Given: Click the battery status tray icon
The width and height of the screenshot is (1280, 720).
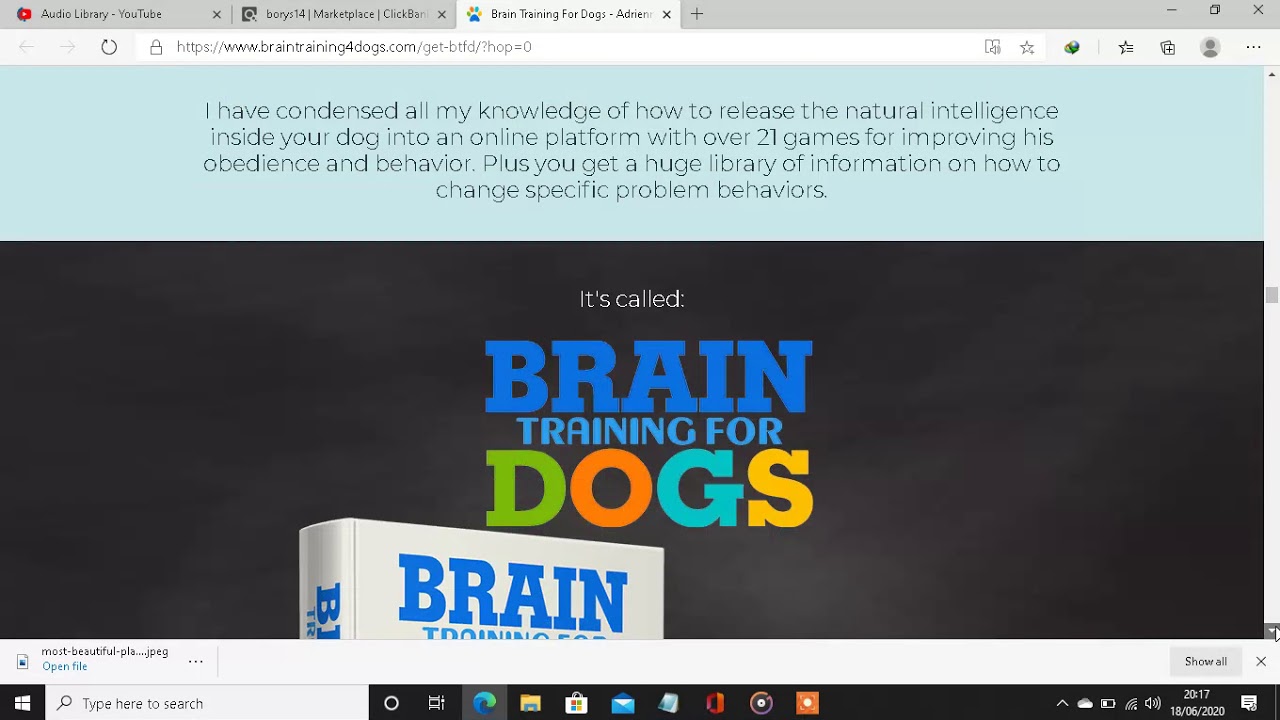Looking at the screenshot, I should point(1108,703).
